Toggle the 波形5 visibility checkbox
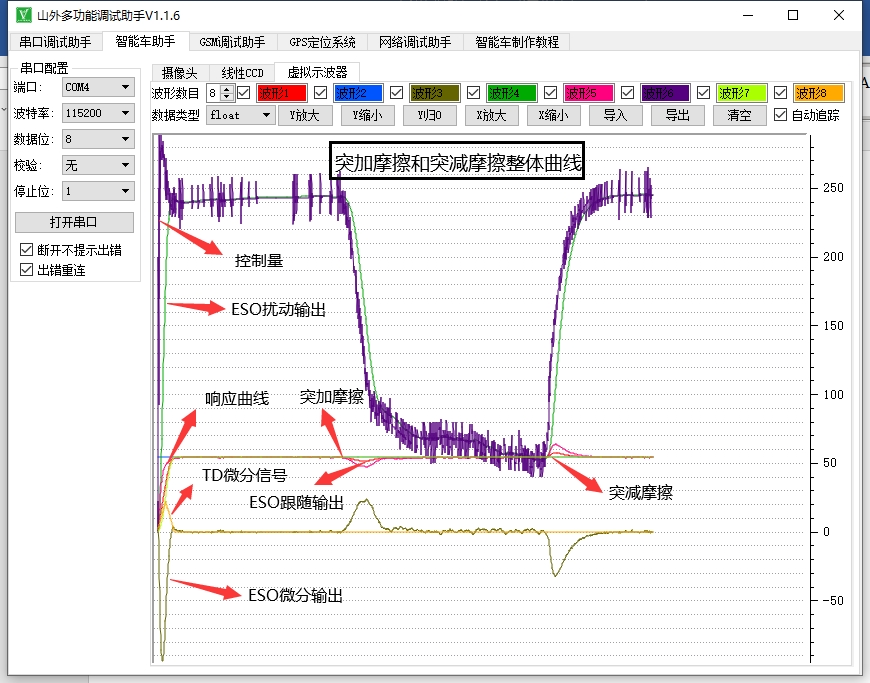 tap(550, 93)
